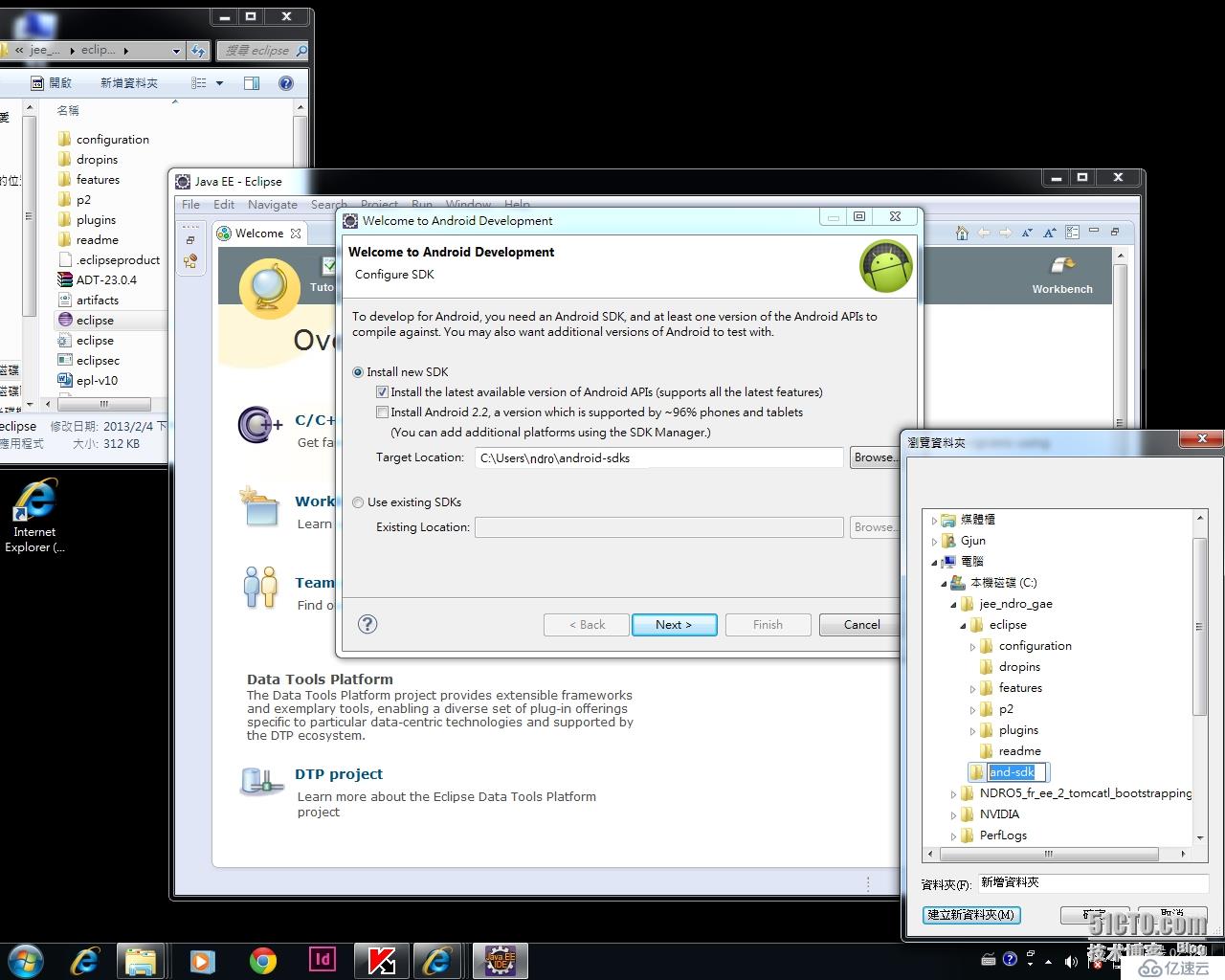Viewport: 1225px width, 980px height.
Task: Open Kaspersky from the taskbar
Action: coord(382,960)
